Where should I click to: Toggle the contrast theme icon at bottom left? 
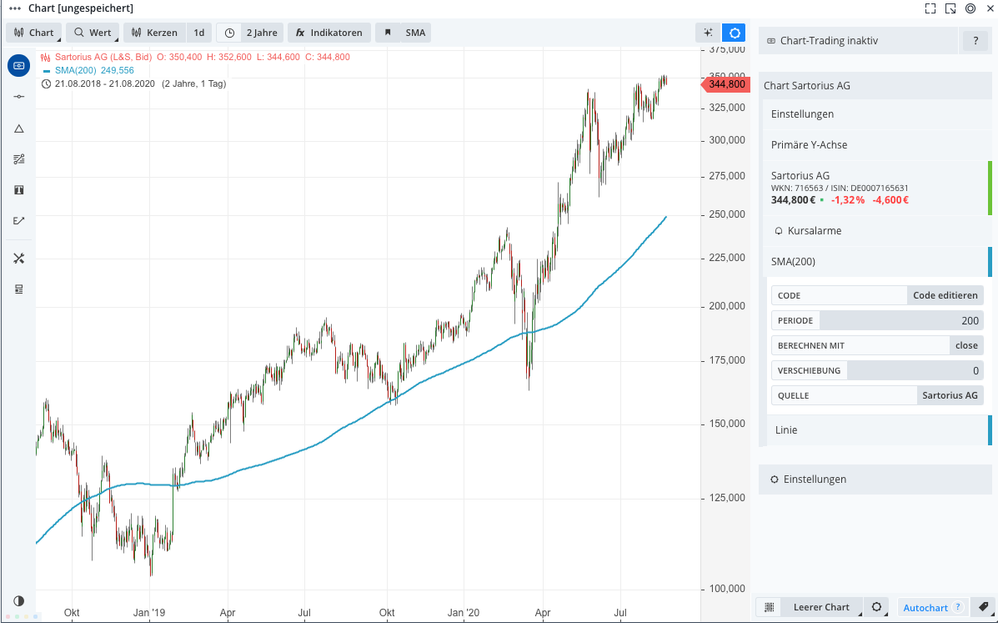coord(18,601)
